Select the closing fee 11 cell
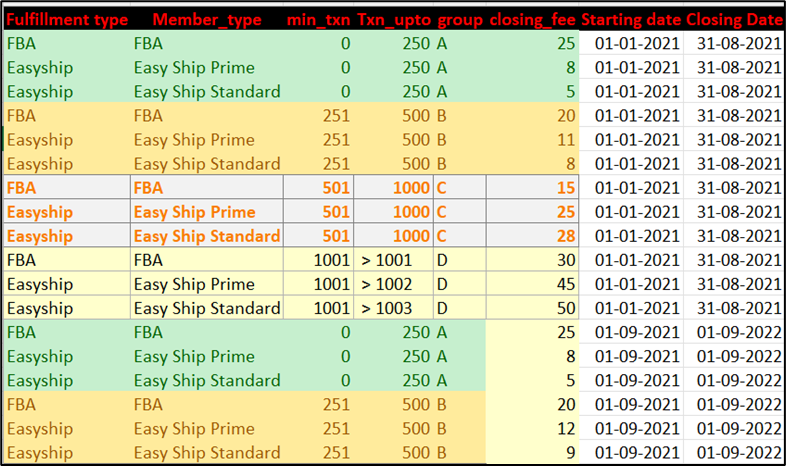The height and width of the screenshot is (466, 786). pyautogui.click(x=532, y=139)
